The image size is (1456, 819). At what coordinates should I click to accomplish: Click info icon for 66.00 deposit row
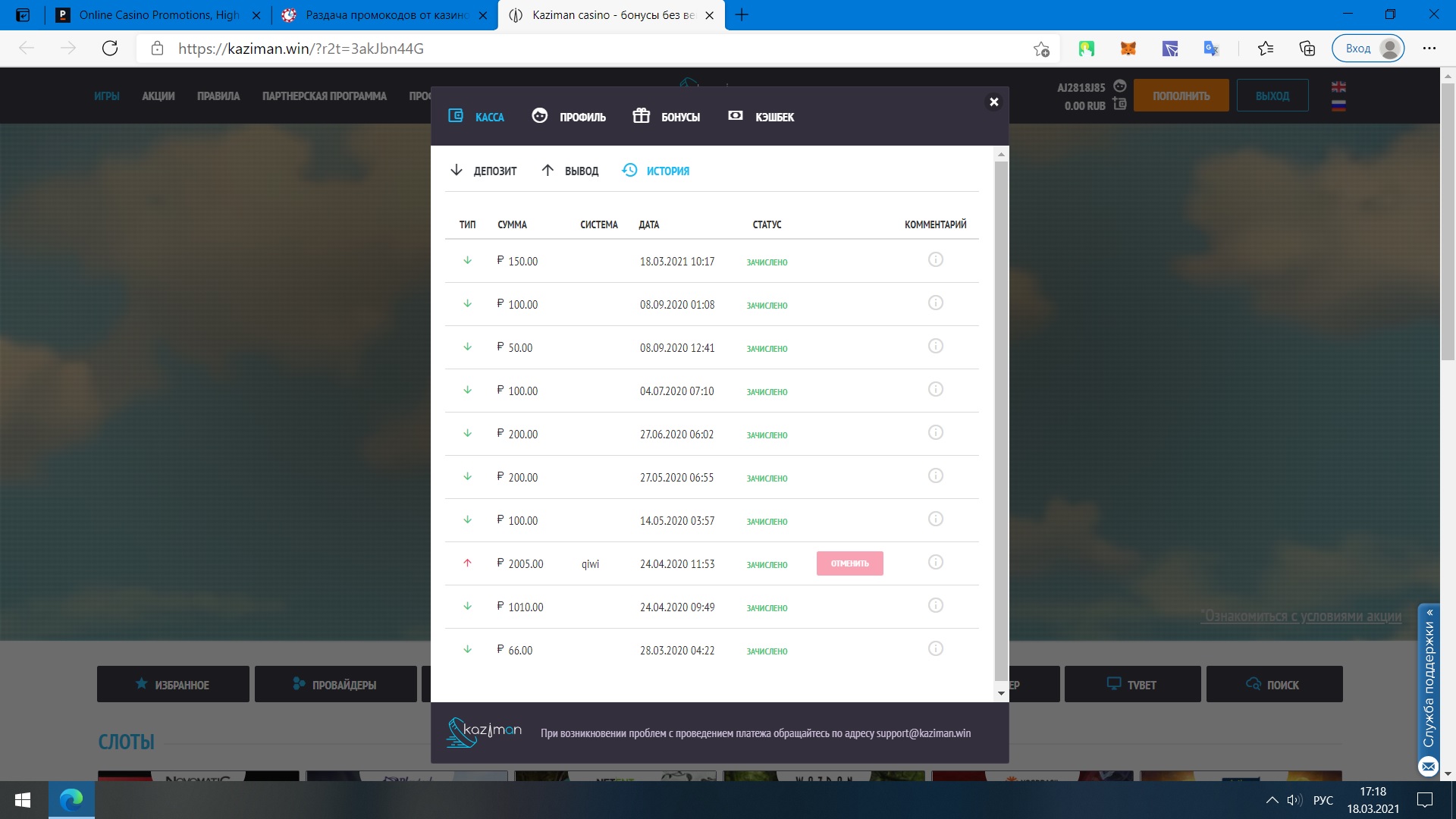point(935,649)
